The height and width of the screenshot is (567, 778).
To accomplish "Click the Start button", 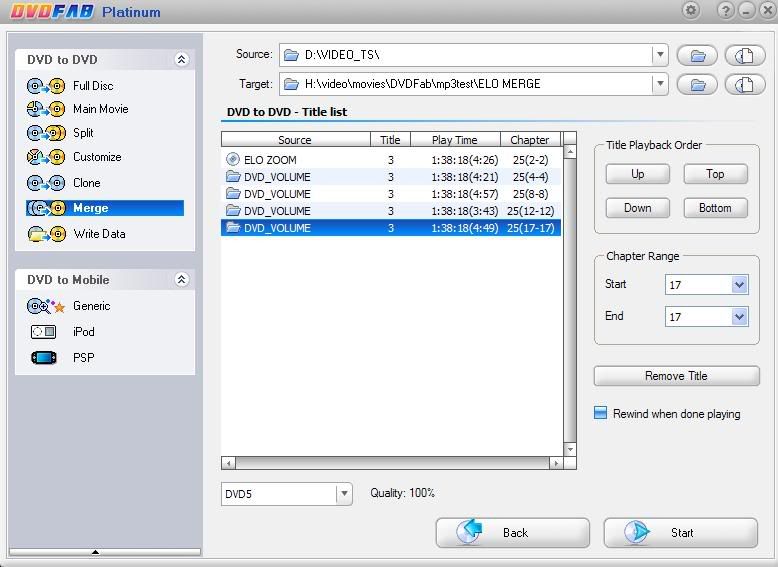I will 681,533.
